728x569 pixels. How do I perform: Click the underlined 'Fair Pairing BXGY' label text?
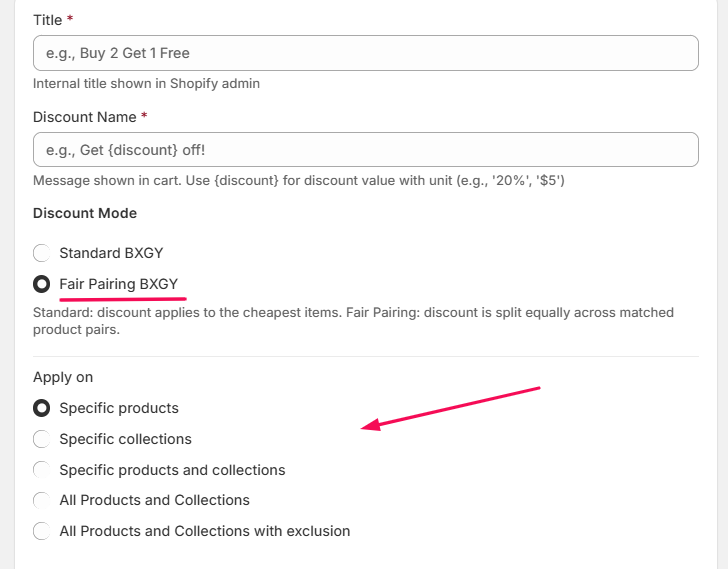(x=118, y=284)
